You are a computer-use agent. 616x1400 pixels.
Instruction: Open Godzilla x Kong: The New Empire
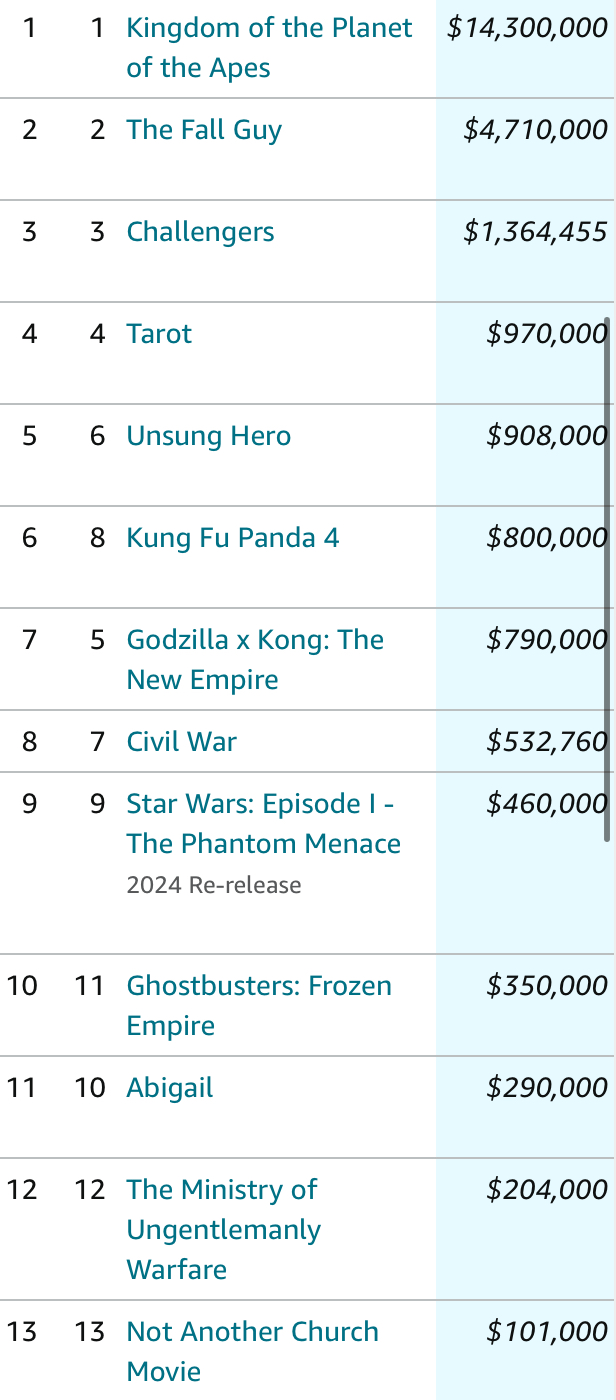point(254,640)
